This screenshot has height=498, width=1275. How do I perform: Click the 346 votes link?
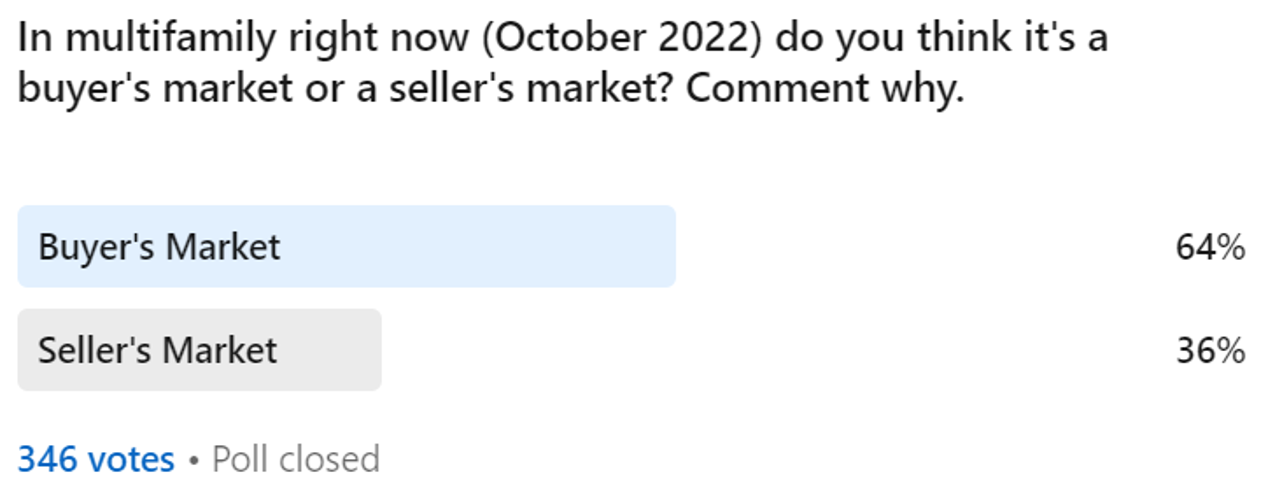pyautogui.click(x=96, y=459)
